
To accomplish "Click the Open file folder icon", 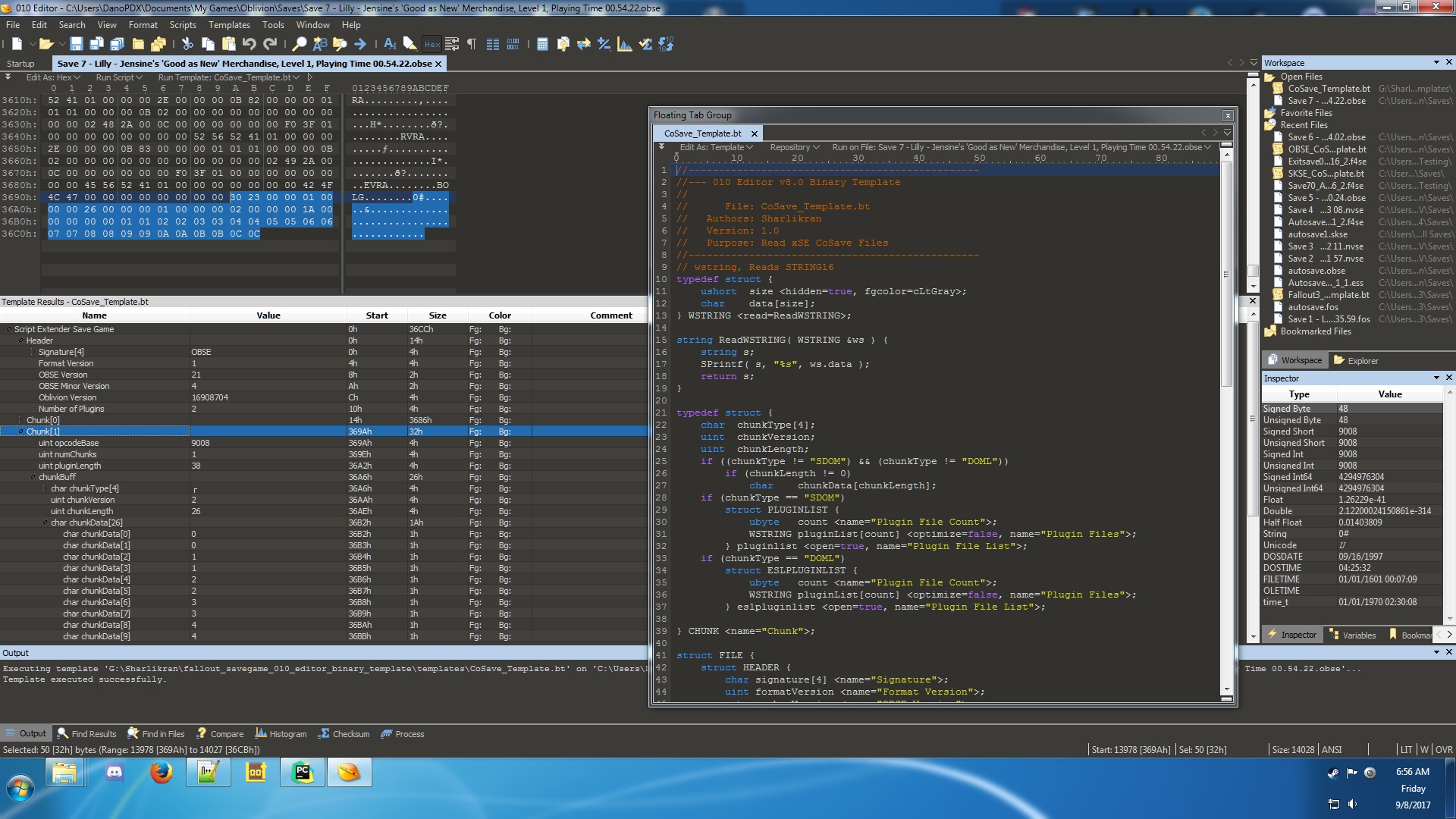I will tap(46, 44).
